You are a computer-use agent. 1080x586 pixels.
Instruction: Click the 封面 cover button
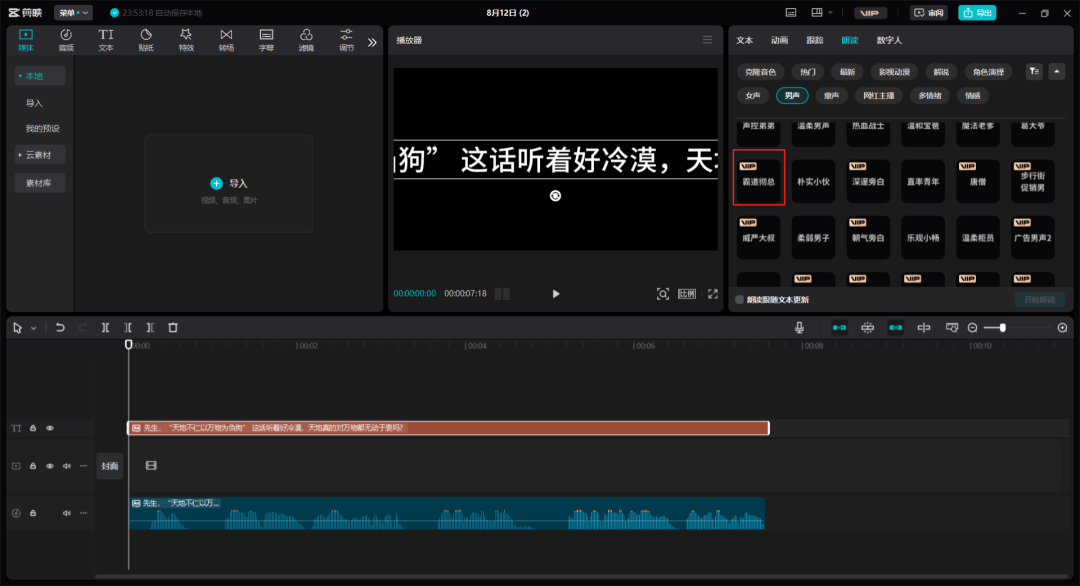point(110,466)
